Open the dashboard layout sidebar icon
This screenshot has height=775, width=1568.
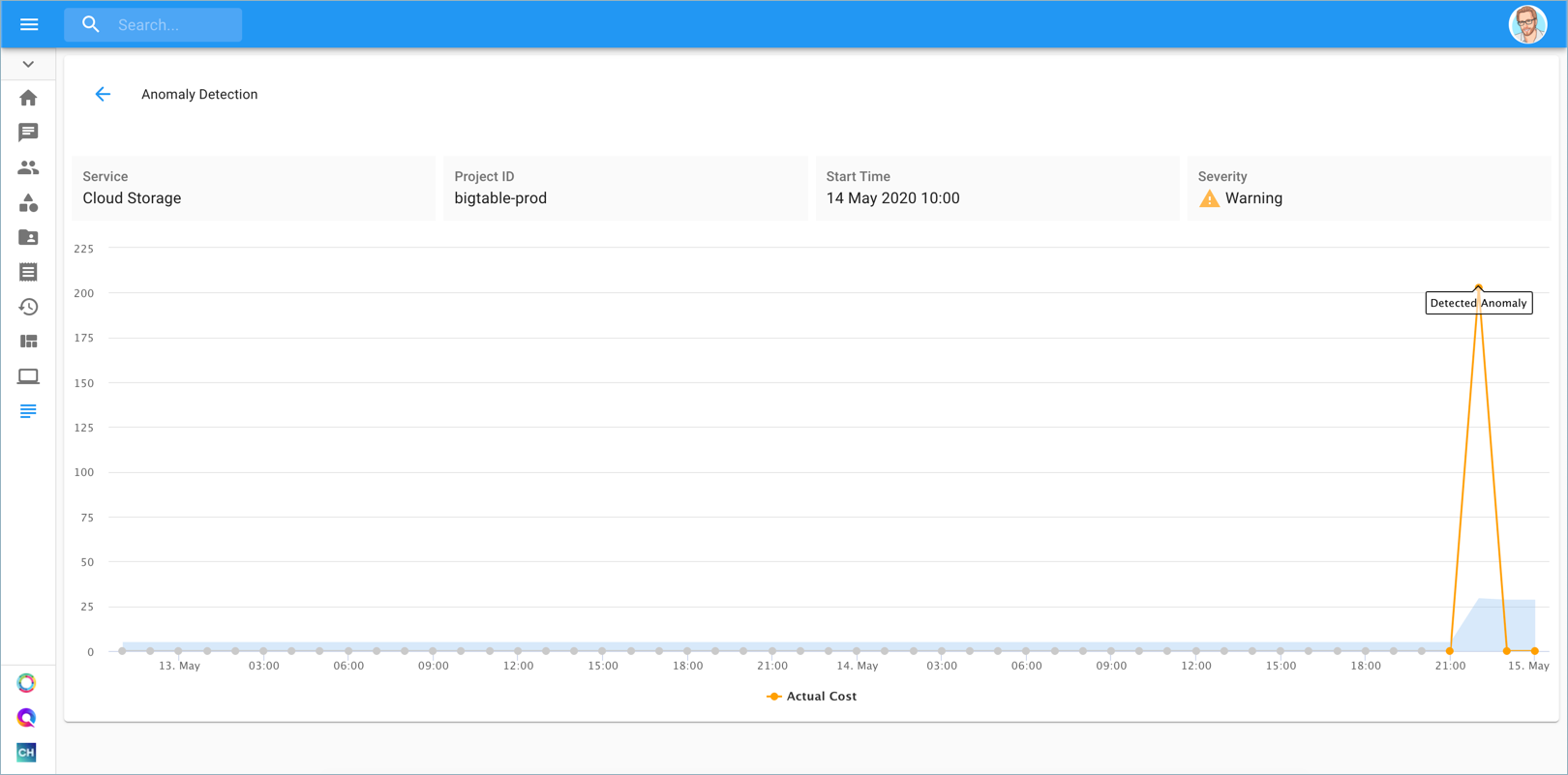click(28, 342)
